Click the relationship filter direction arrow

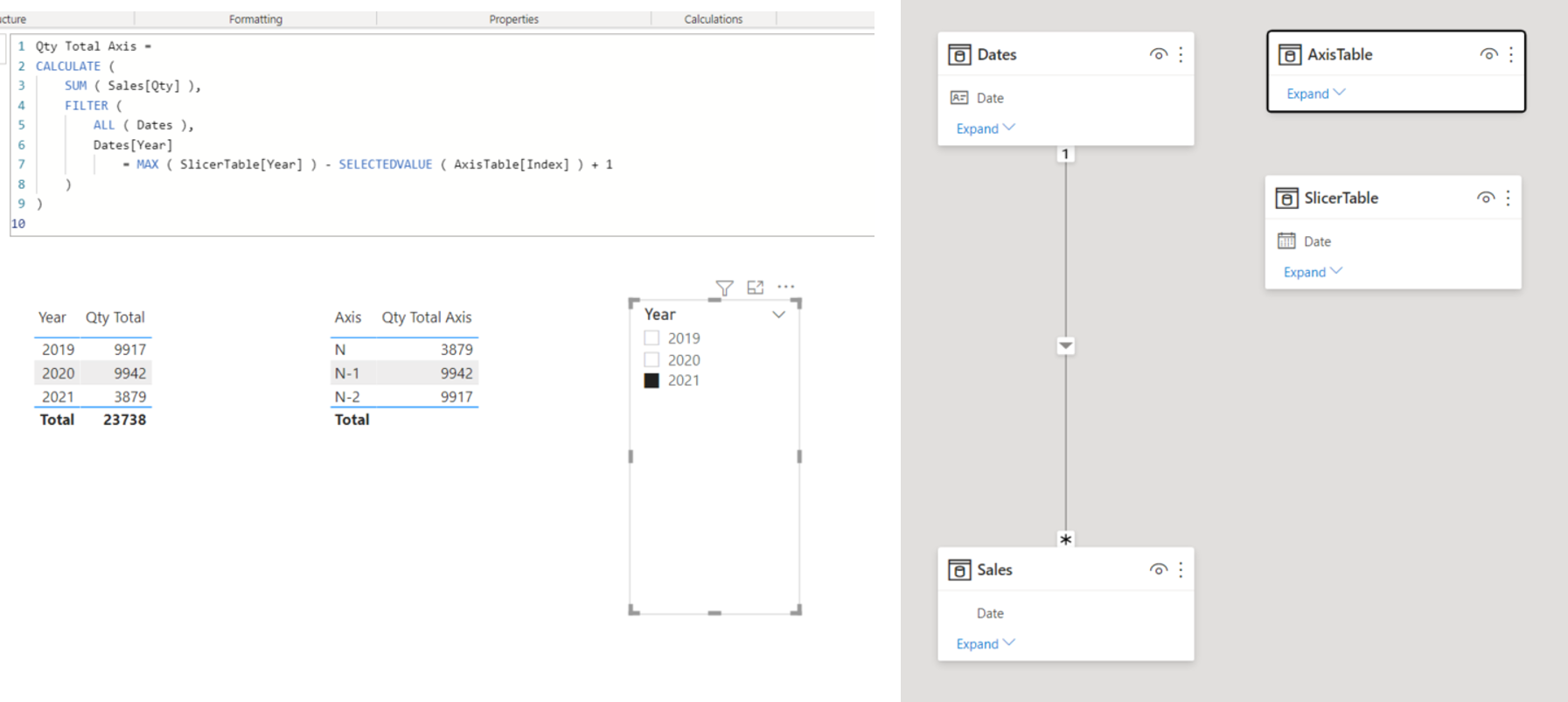click(x=1065, y=346)
